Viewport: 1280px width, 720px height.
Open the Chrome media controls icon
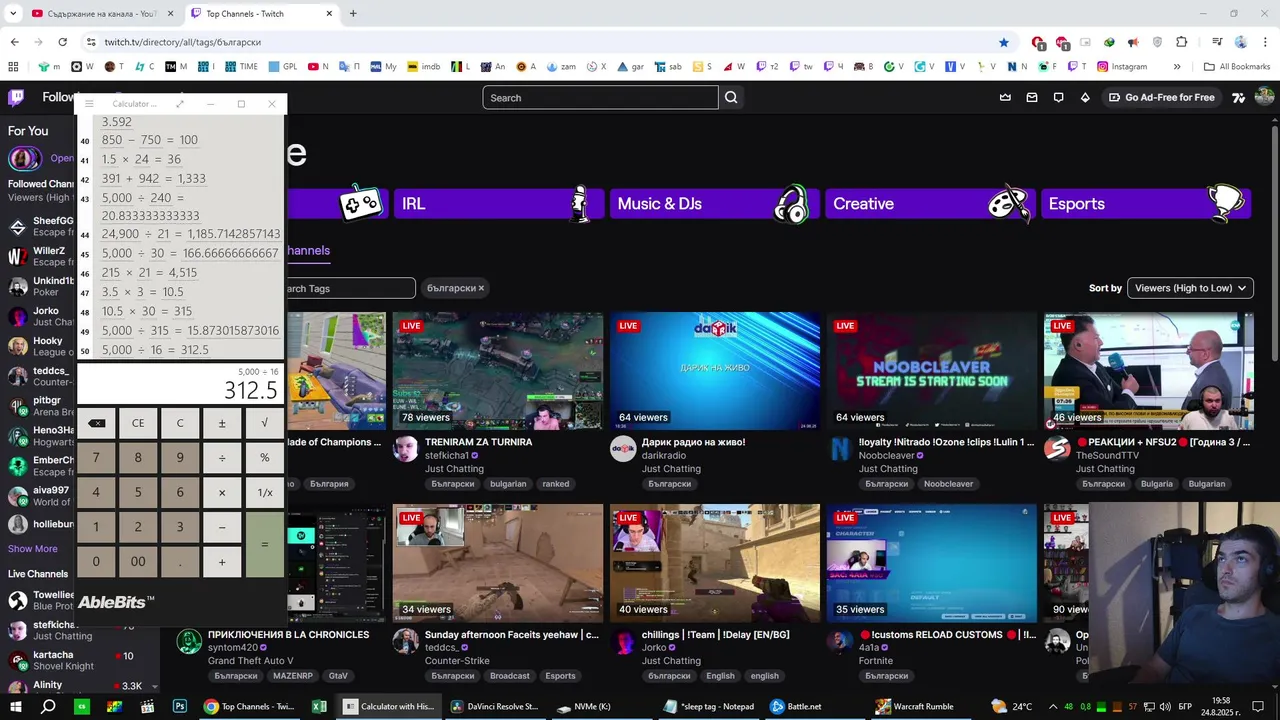[1217, 42]
